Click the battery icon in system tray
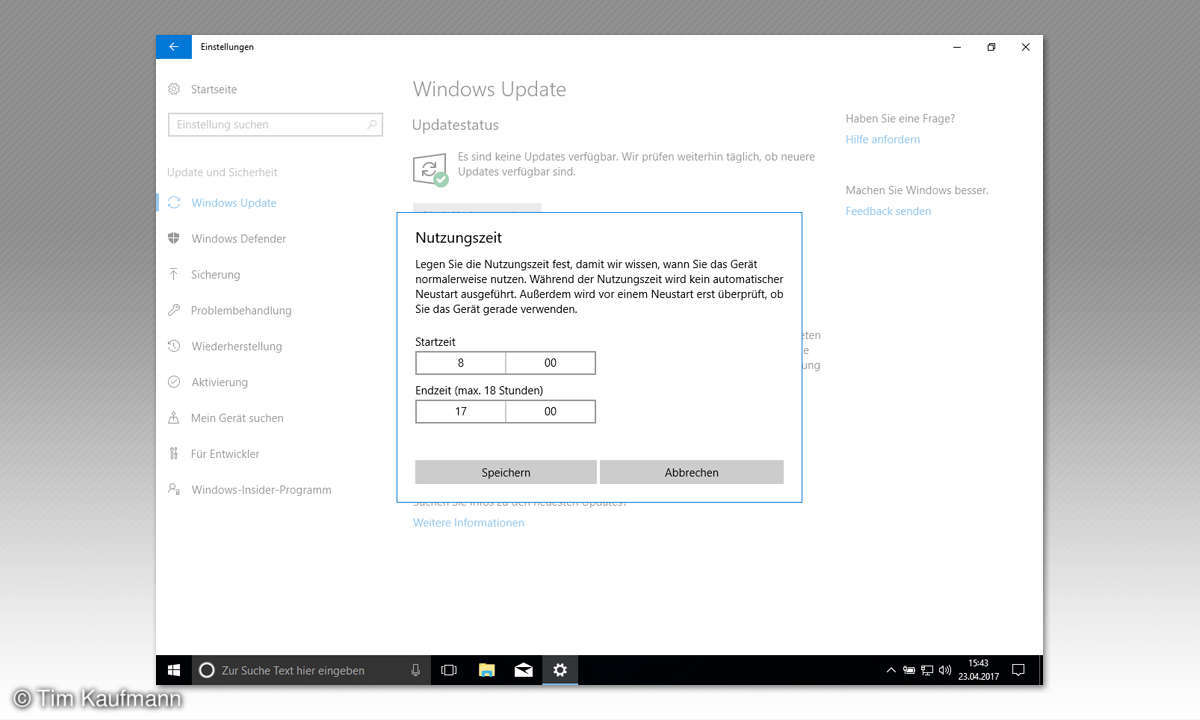The width and height of the screenshot is (1200, 720). [909, 670]
